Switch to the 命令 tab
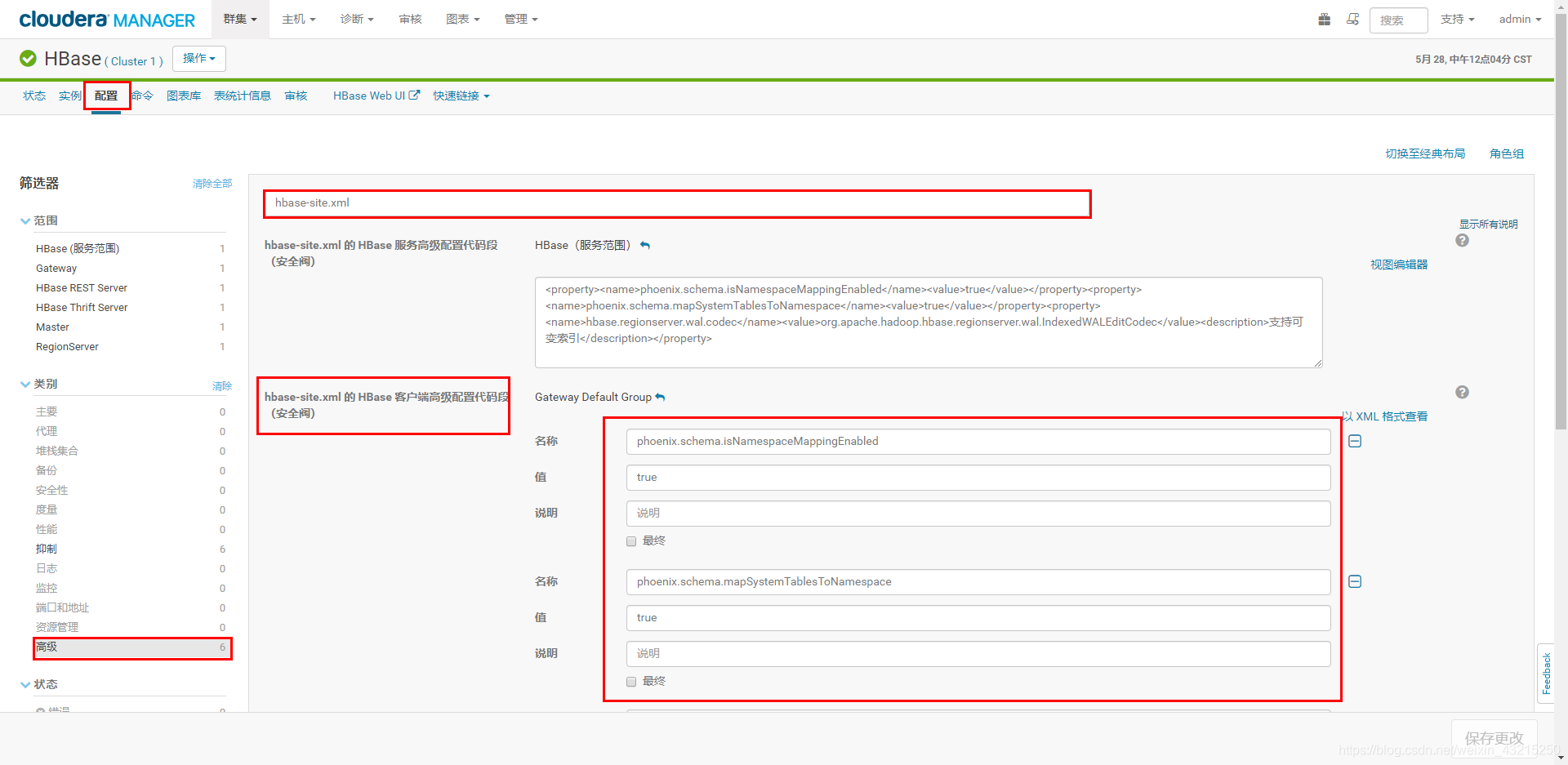 pyautogui.click(x=142, y=96)
